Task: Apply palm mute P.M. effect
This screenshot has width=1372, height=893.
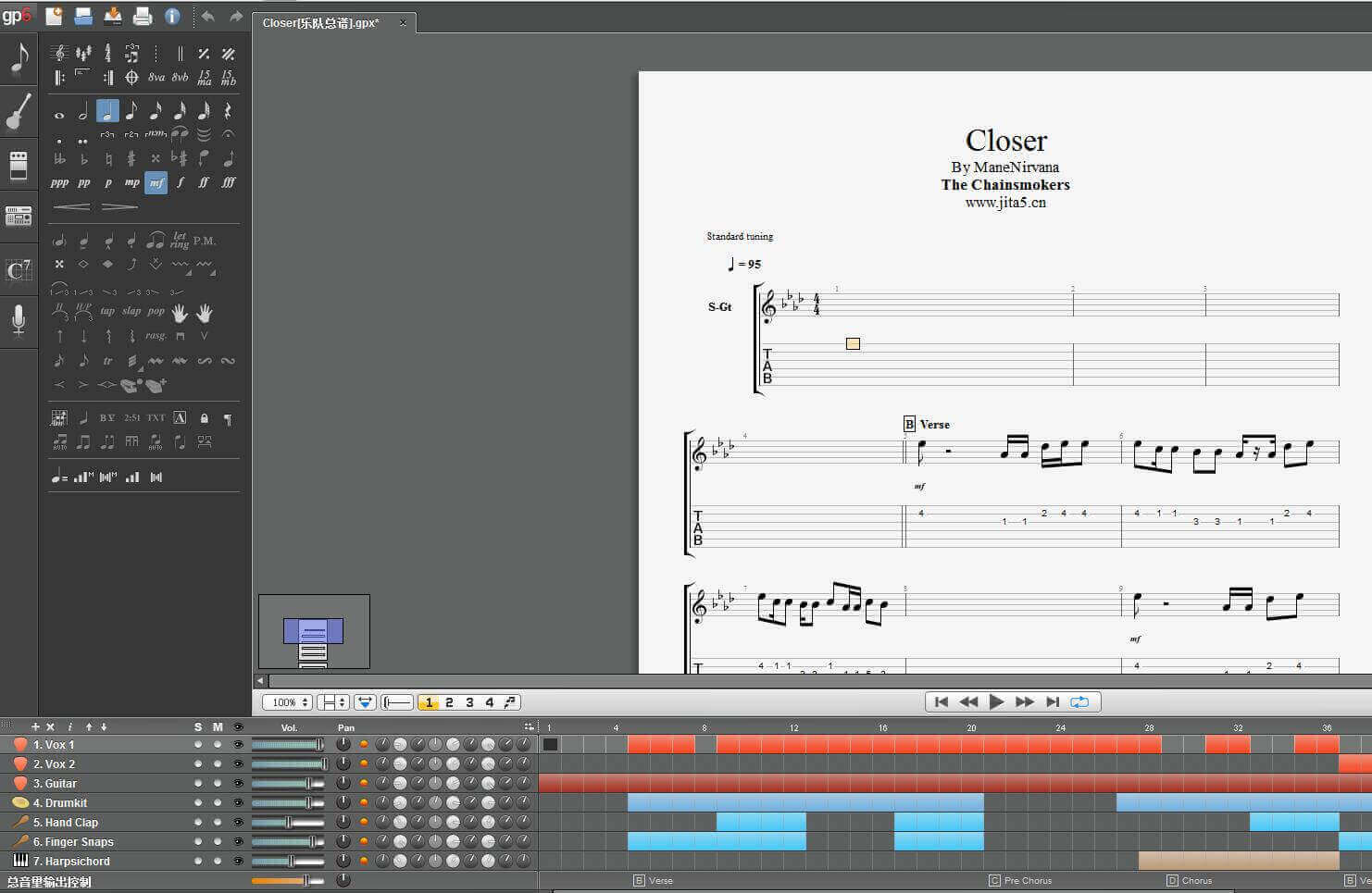Action: [x=205, y=241]
